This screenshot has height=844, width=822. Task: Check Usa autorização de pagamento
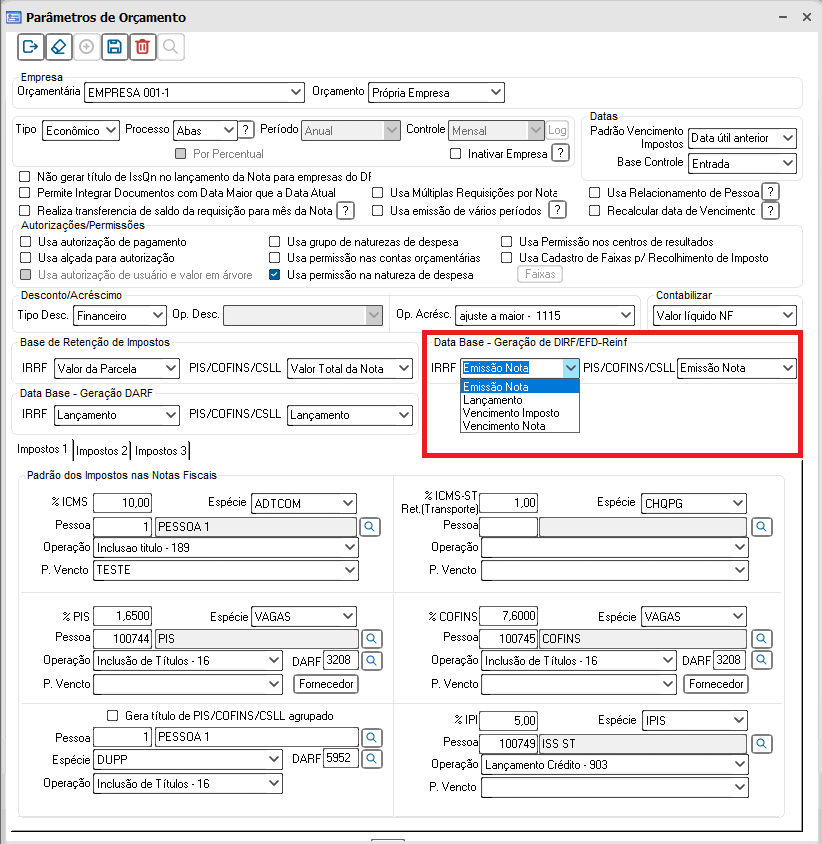click(x=25, y=242)
